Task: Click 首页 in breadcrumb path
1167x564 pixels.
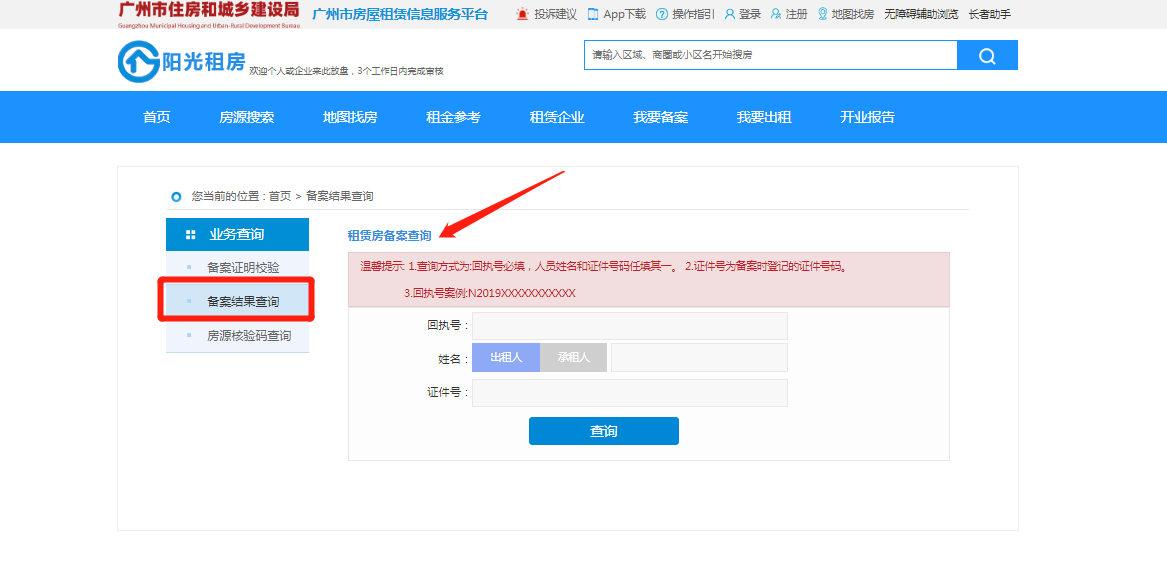Action: pyautogui.click(x=280, y=196)
